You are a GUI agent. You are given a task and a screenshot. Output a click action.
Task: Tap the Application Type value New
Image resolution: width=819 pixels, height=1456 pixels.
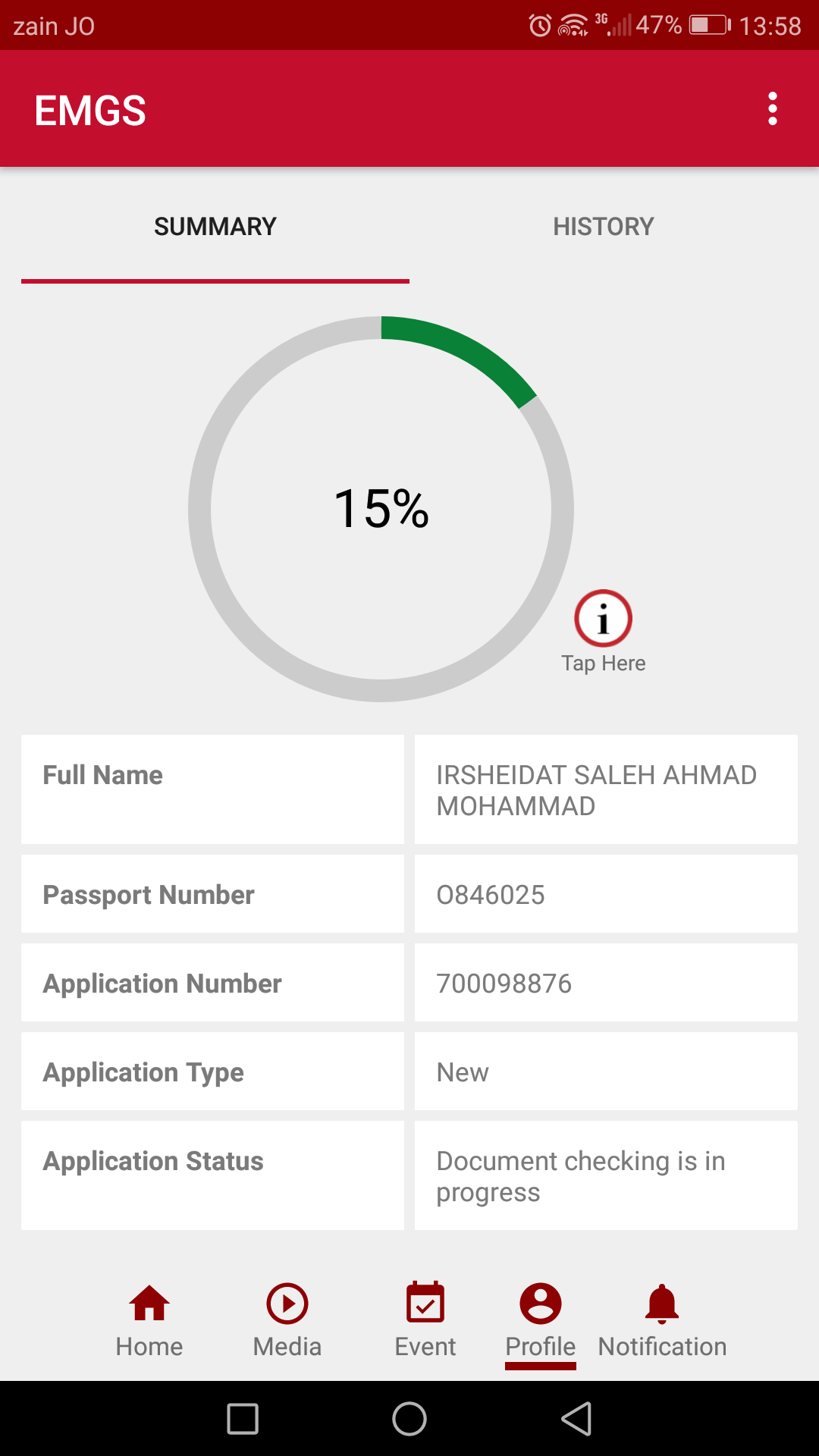pos(463,1072)
